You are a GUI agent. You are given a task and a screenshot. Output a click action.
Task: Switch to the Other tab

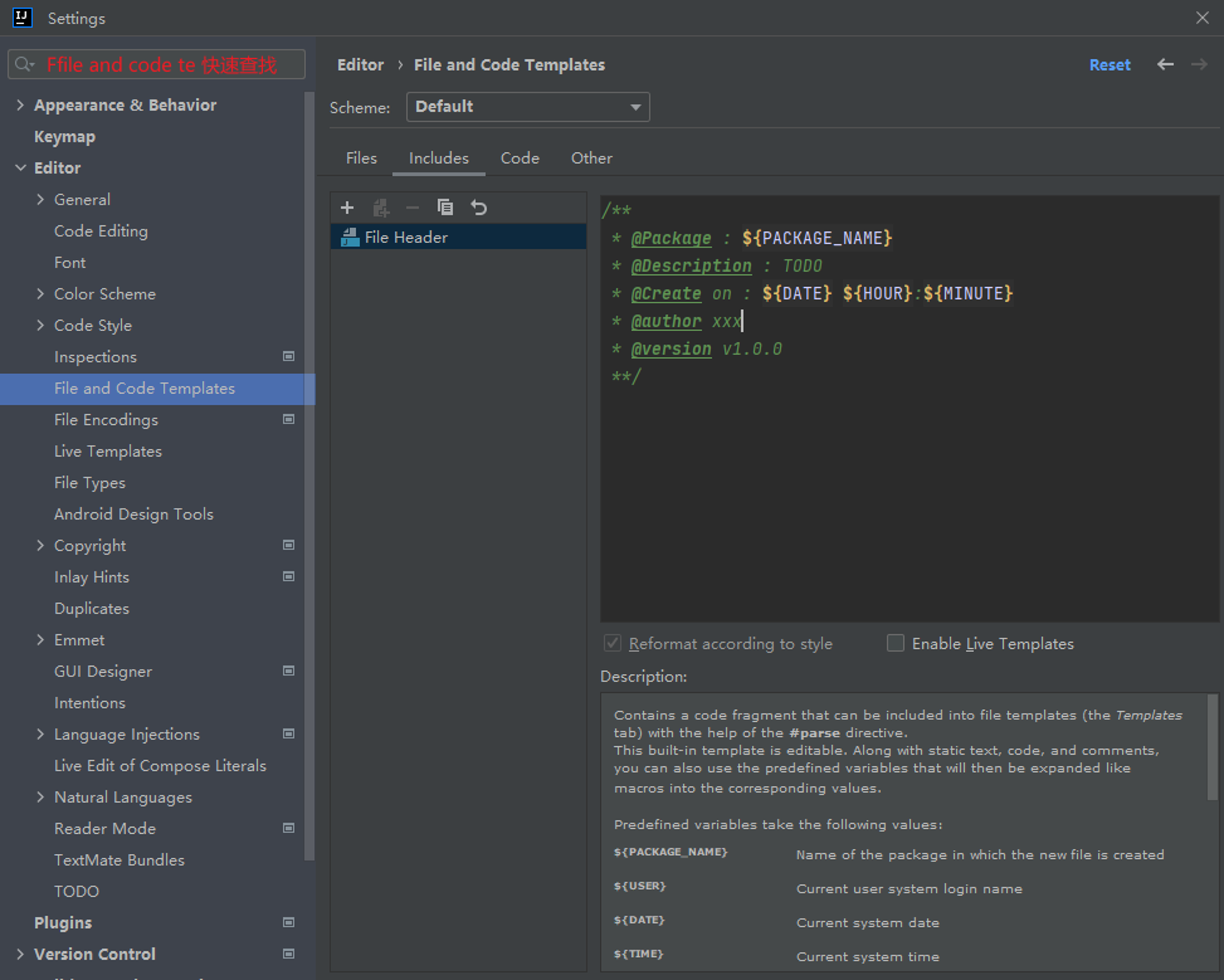[591, 159]
